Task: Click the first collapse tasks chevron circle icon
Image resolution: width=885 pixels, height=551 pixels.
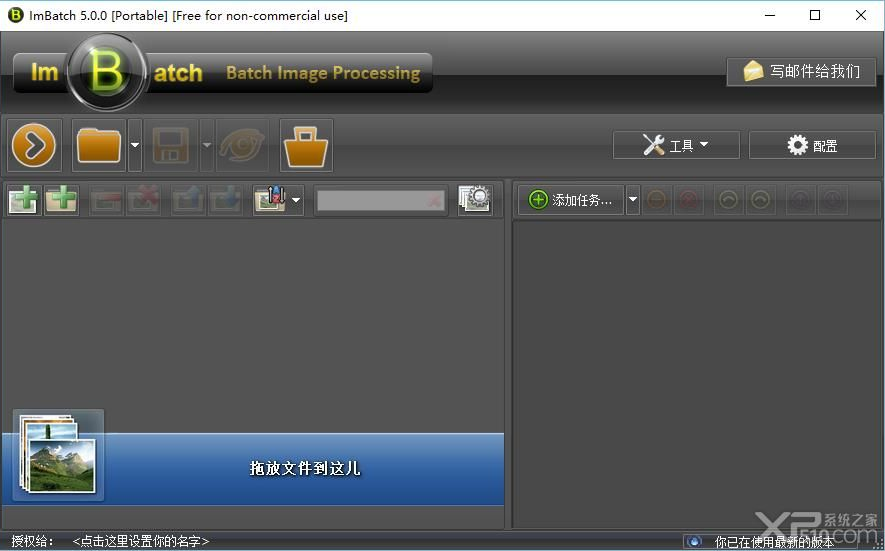Action: (x=729, y=200)
